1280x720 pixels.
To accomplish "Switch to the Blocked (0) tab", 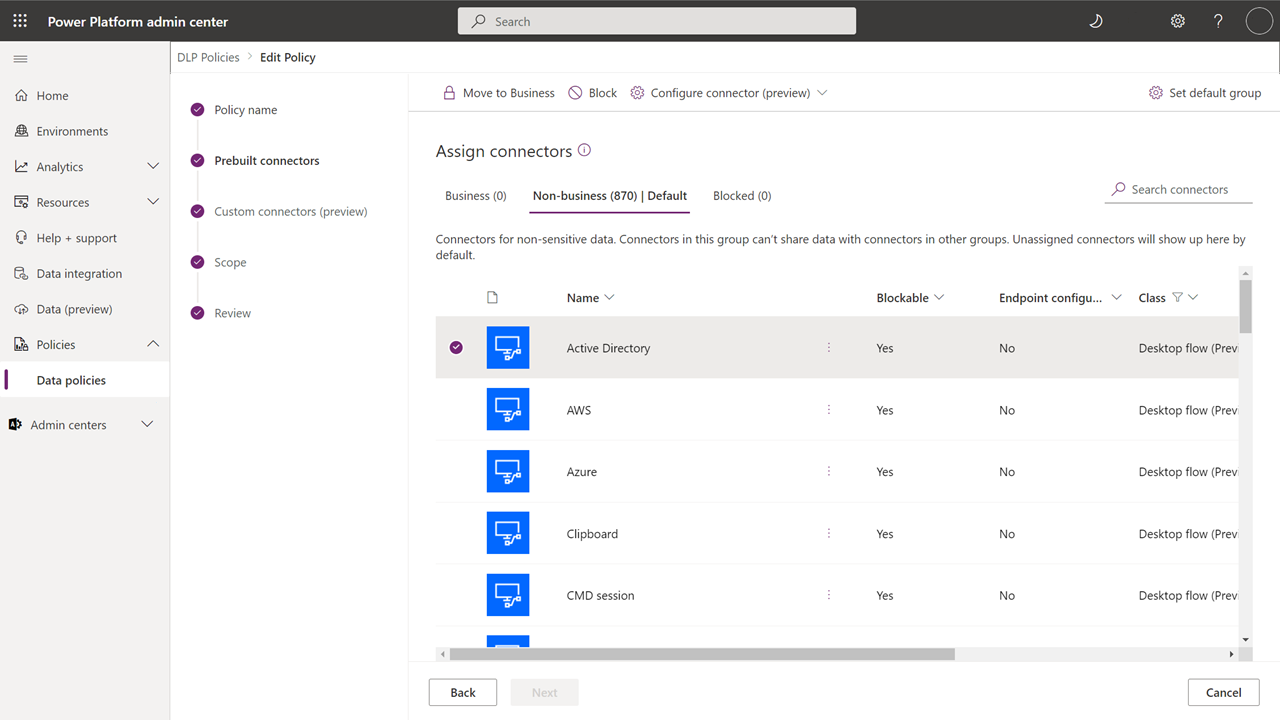I will coord(741,195).
